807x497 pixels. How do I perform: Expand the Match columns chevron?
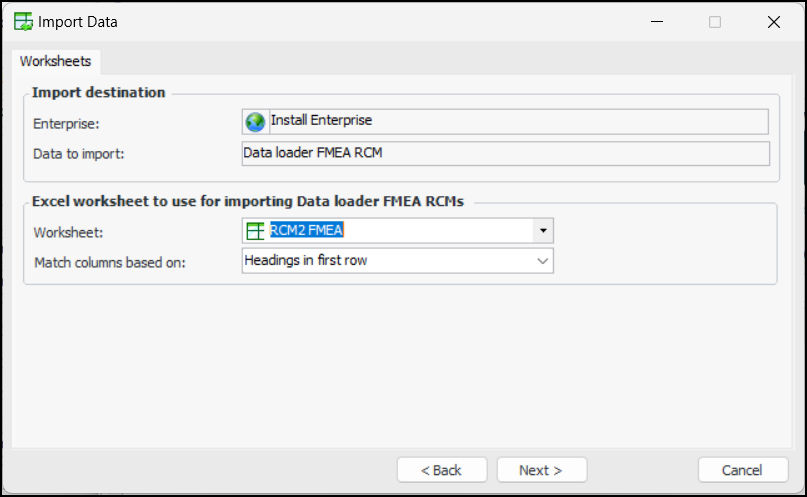point(542,261)
